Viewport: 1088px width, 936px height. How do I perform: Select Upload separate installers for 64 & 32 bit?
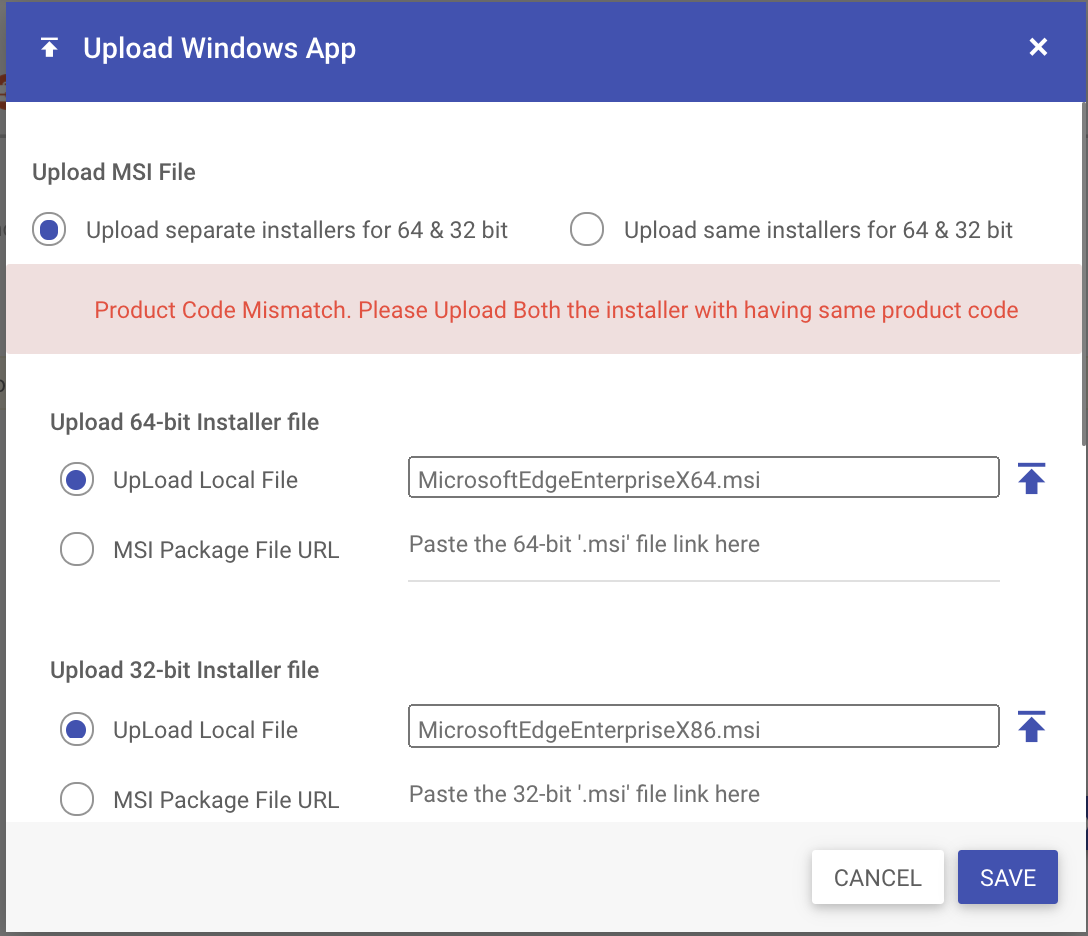[x=49, y=230]
